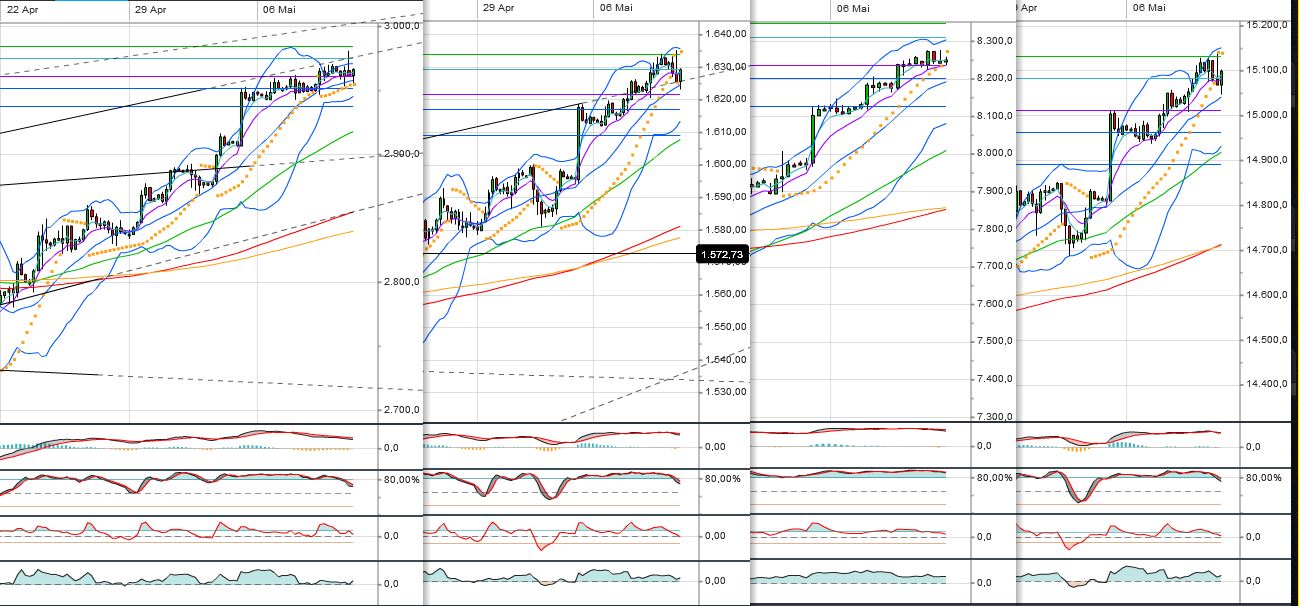The image size is (1299, 606).
Task: Click the 15.000,0 price label
Action: coord(1266,115)
